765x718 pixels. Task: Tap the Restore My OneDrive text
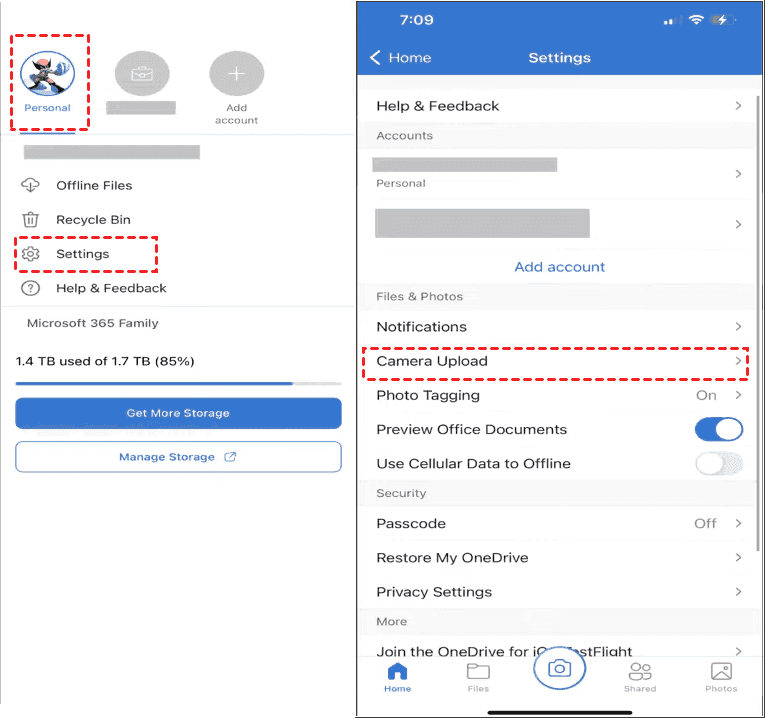coord(452,558)
